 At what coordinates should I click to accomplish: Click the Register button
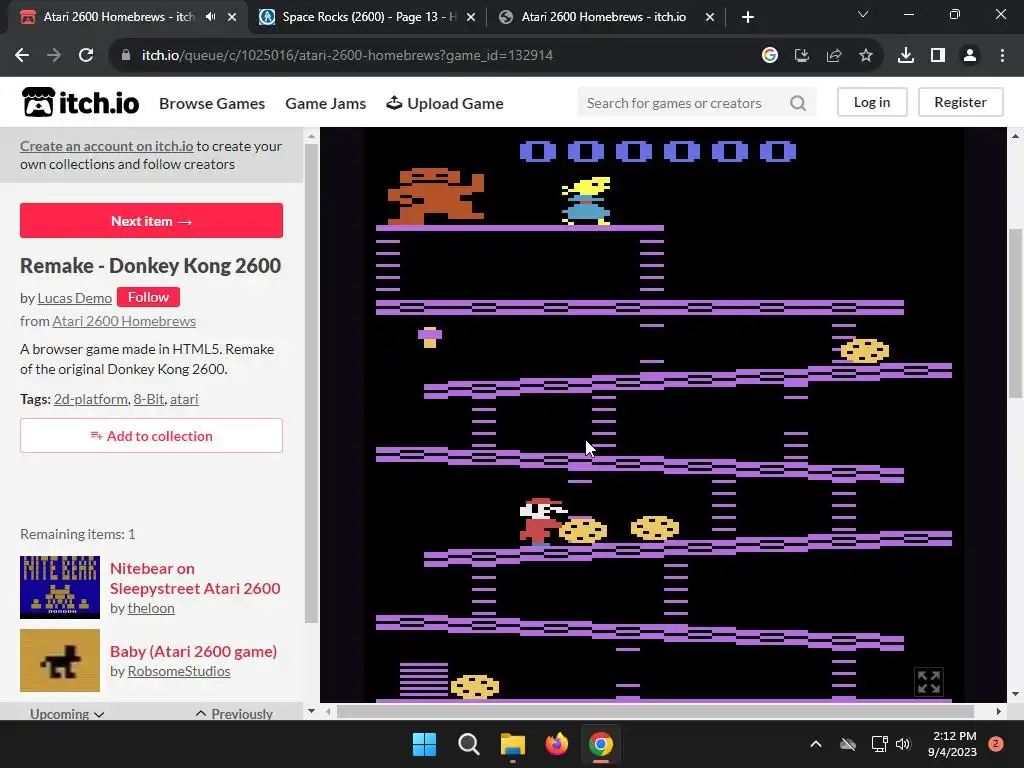(x=960, y=103)
